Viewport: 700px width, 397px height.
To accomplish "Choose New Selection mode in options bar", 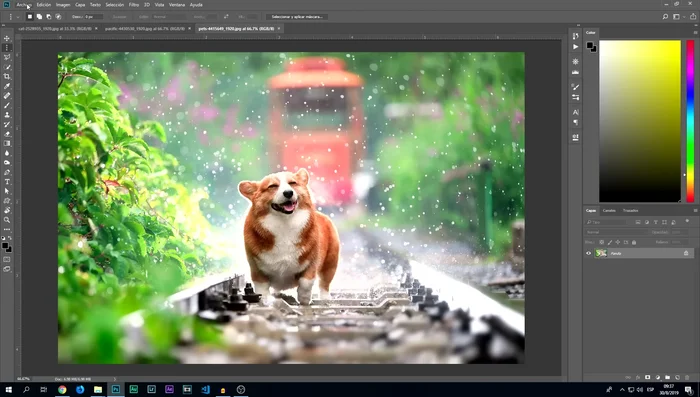I will coord(30,17).
